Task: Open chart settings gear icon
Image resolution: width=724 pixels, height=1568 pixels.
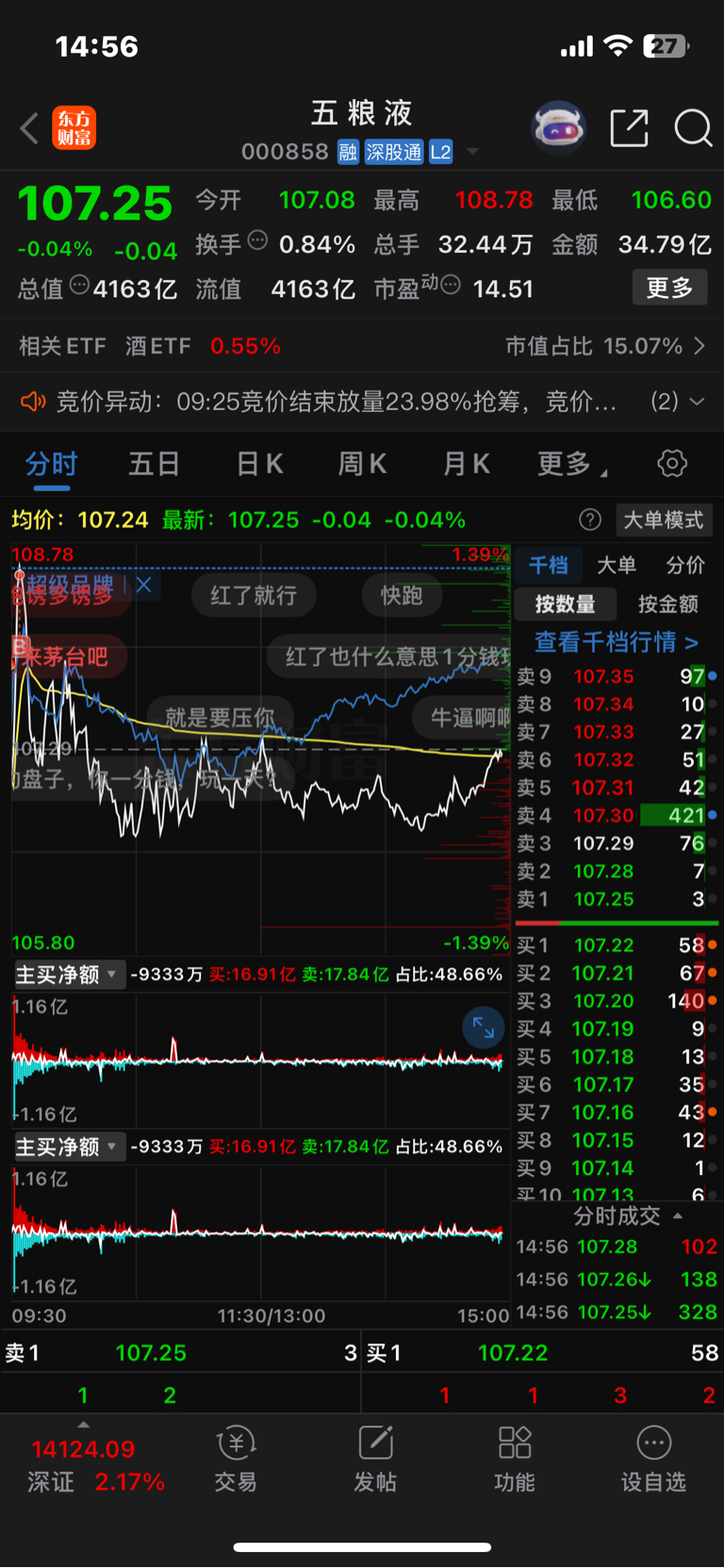Action: [672, 463]
